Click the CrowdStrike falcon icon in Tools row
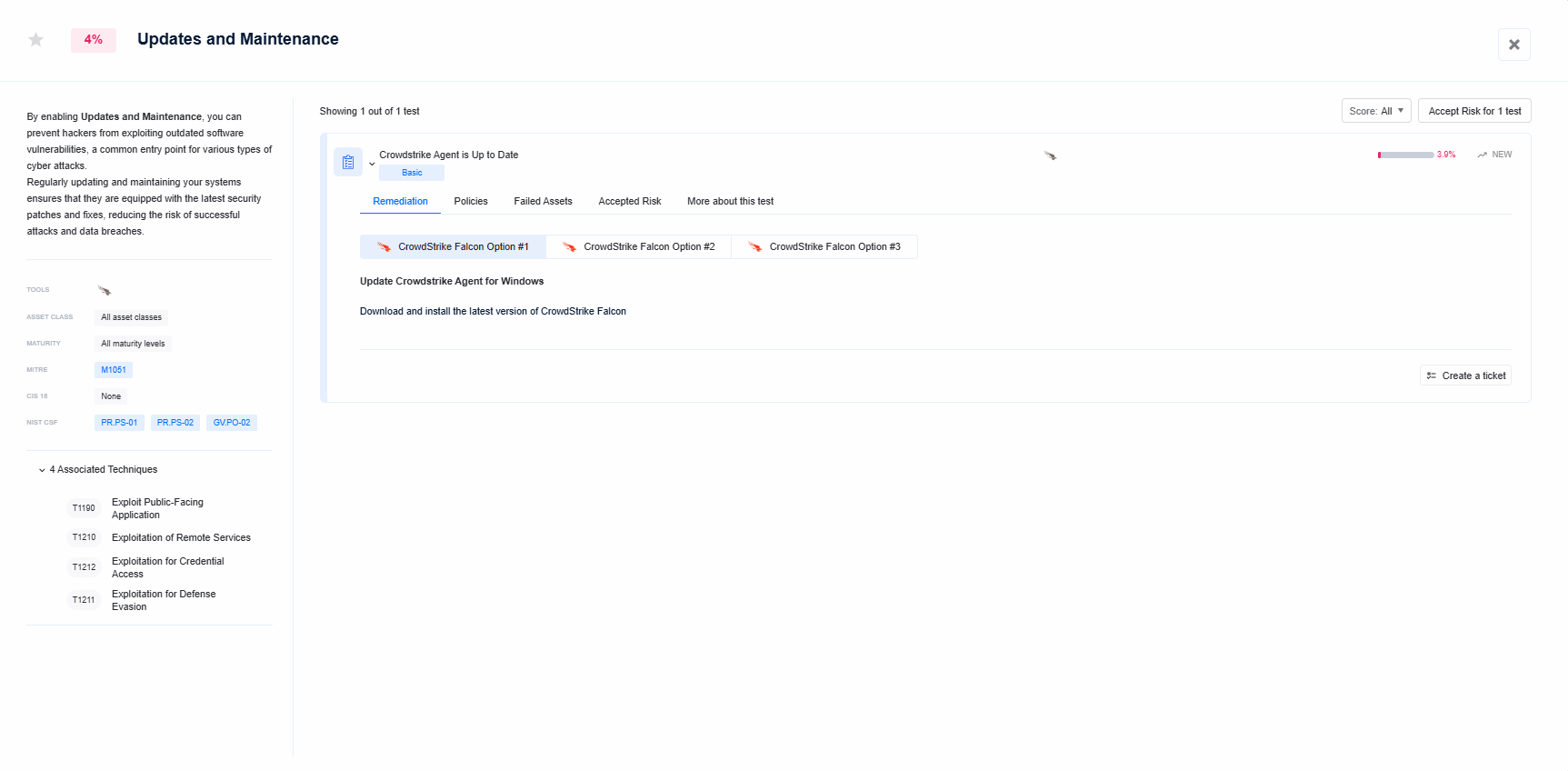This screenshot has height=771, width=1568. click(x=105, y=291)
